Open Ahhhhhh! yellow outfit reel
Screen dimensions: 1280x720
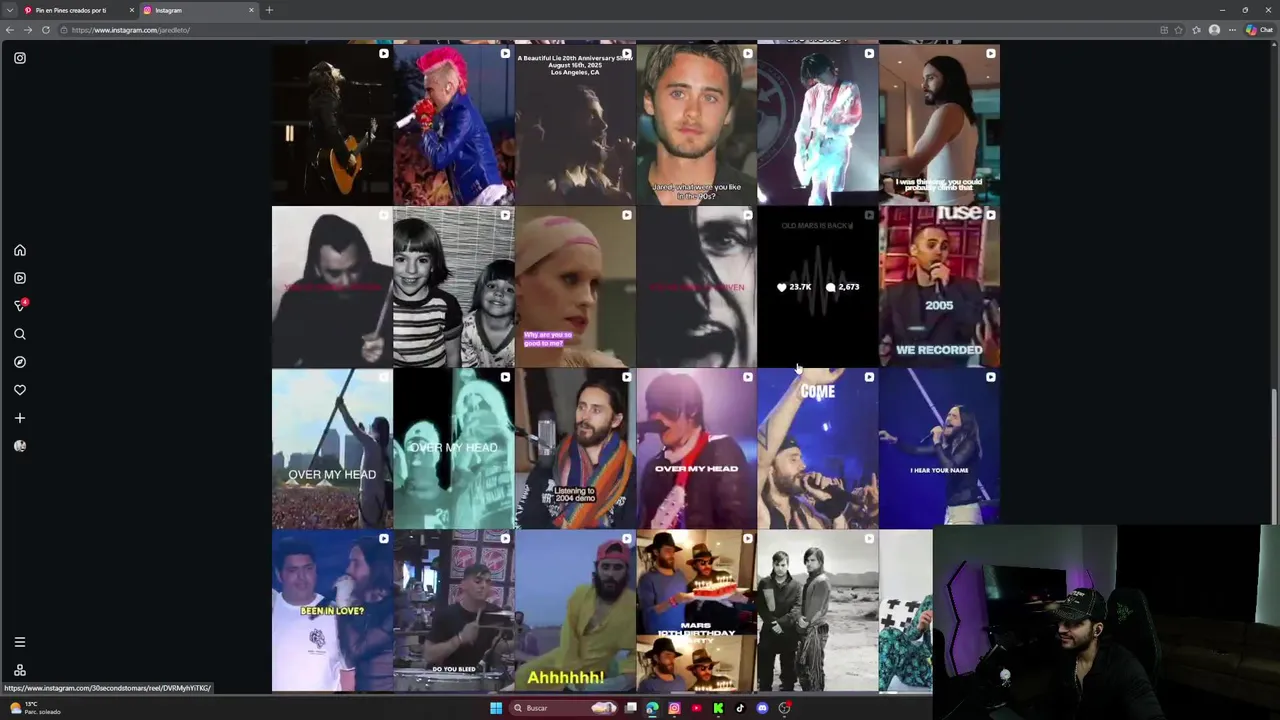(575, 611)
